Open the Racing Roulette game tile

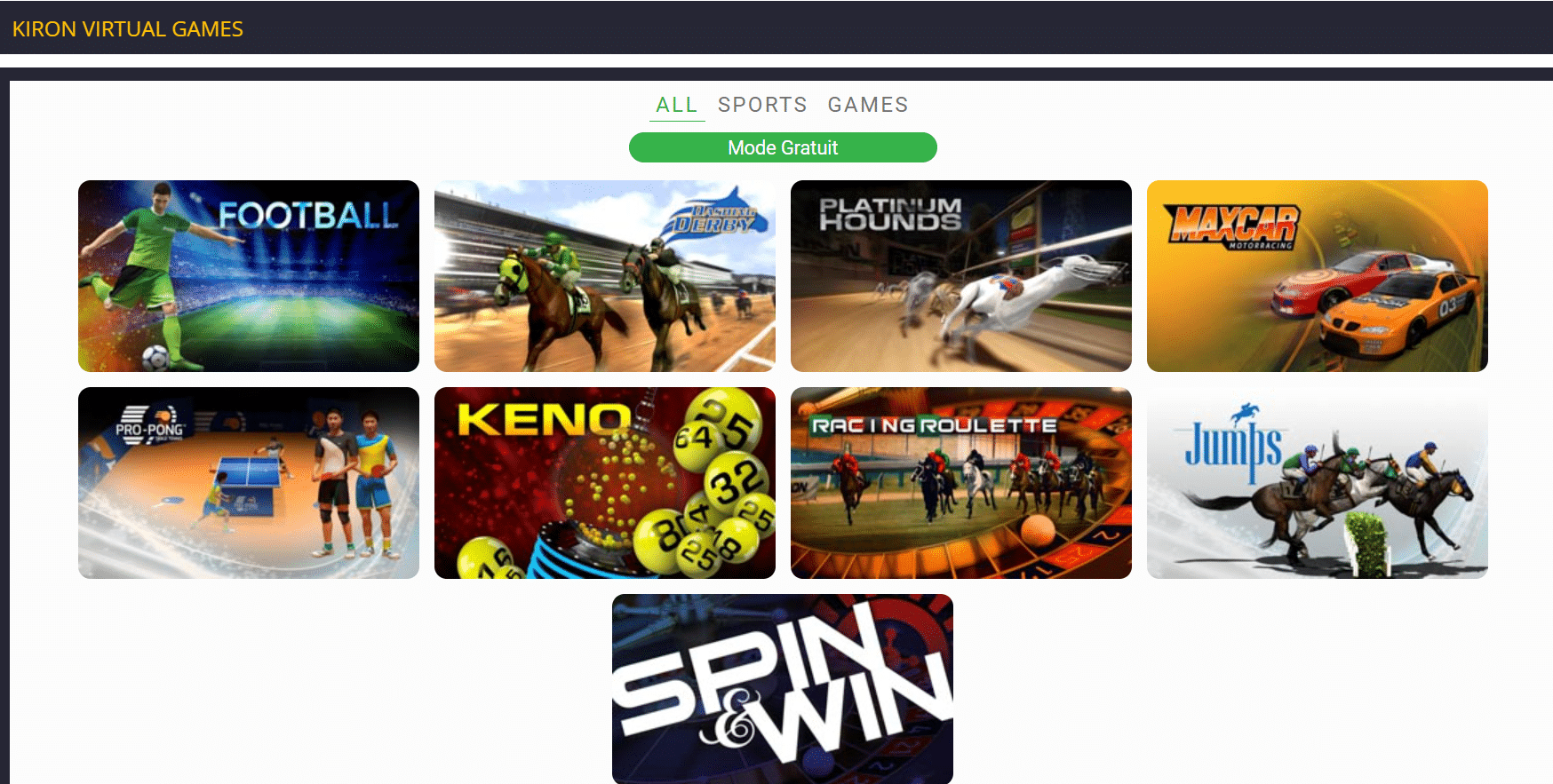pos(961,483)
